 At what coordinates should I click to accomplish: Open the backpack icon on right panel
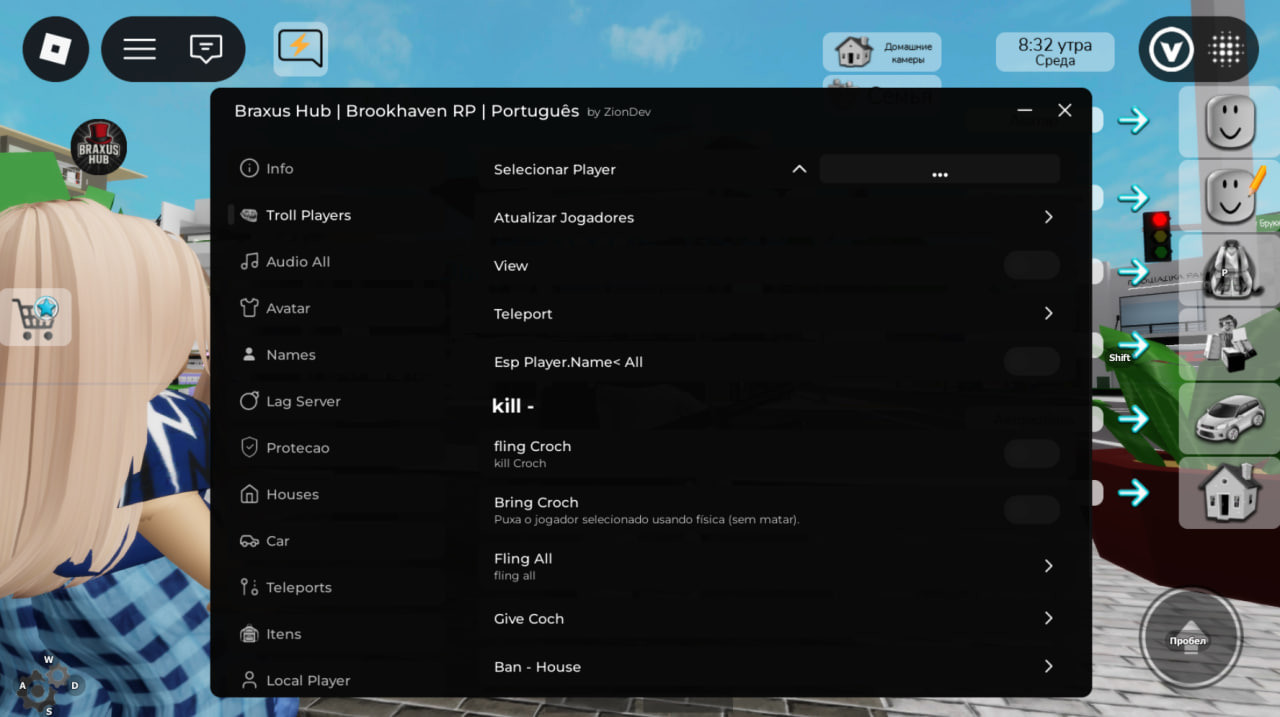click(x=1229, y=271)
